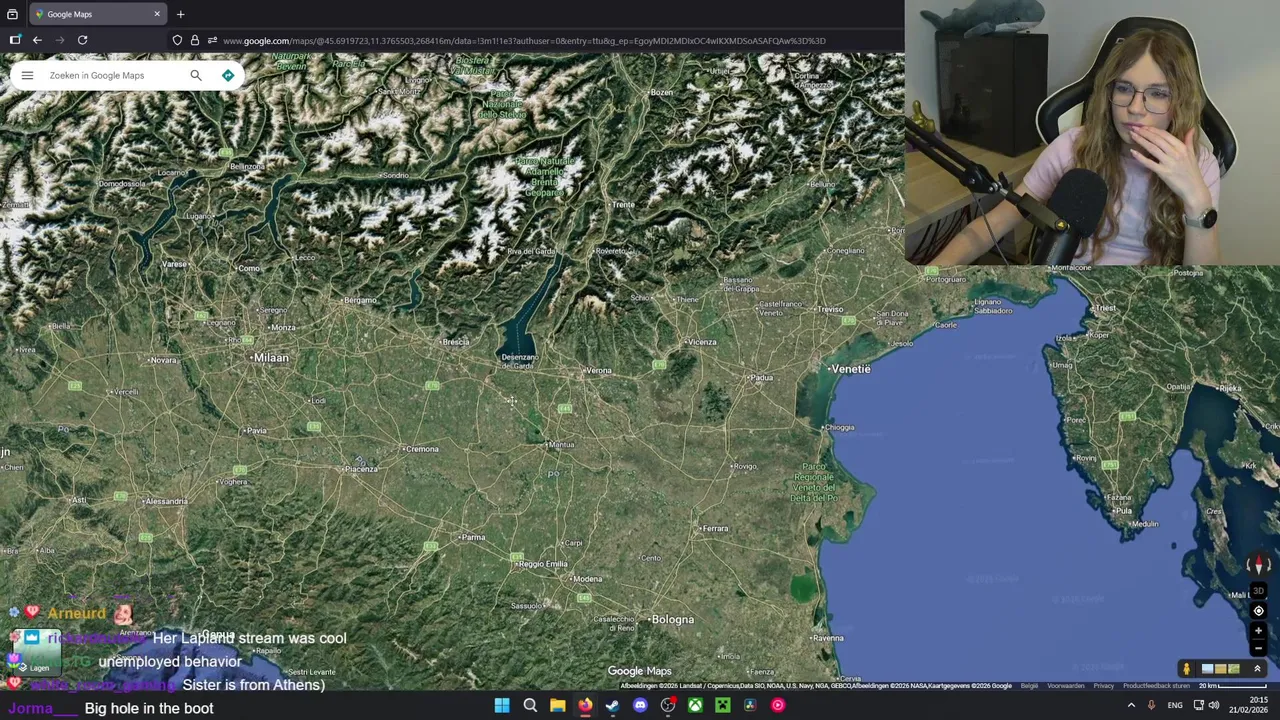This screenshot has height=720, width=1280.
Task: Click the 'Padua' map label
Action: (x=762, y=378)
